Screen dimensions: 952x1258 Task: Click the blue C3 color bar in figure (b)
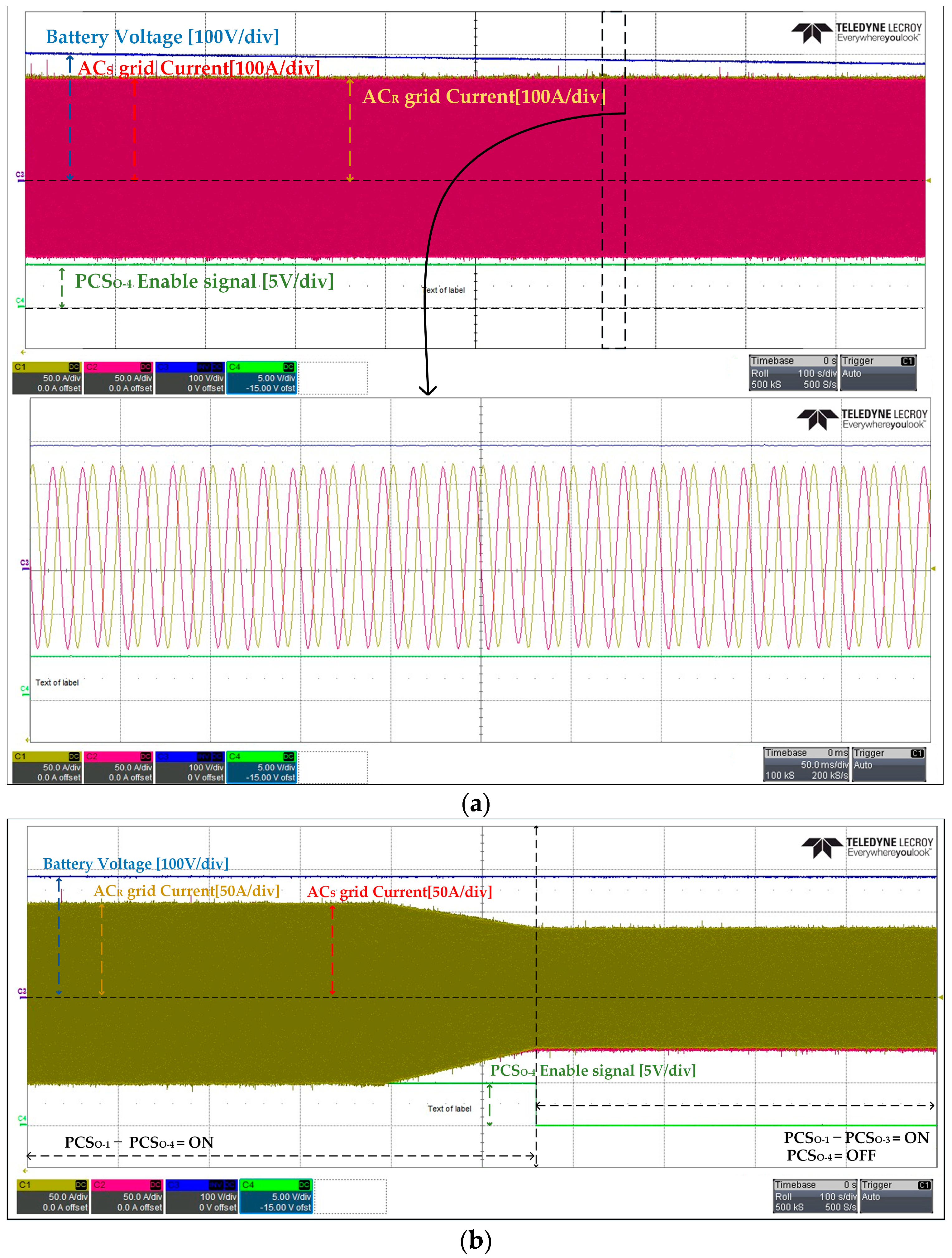pos(201,1185)
